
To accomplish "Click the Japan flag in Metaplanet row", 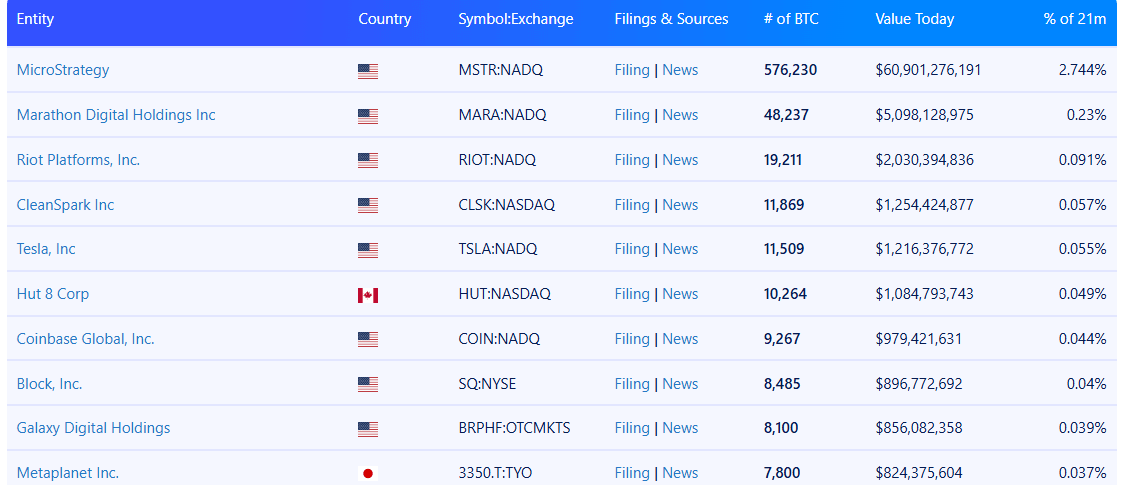I will (x=367, y=473).
